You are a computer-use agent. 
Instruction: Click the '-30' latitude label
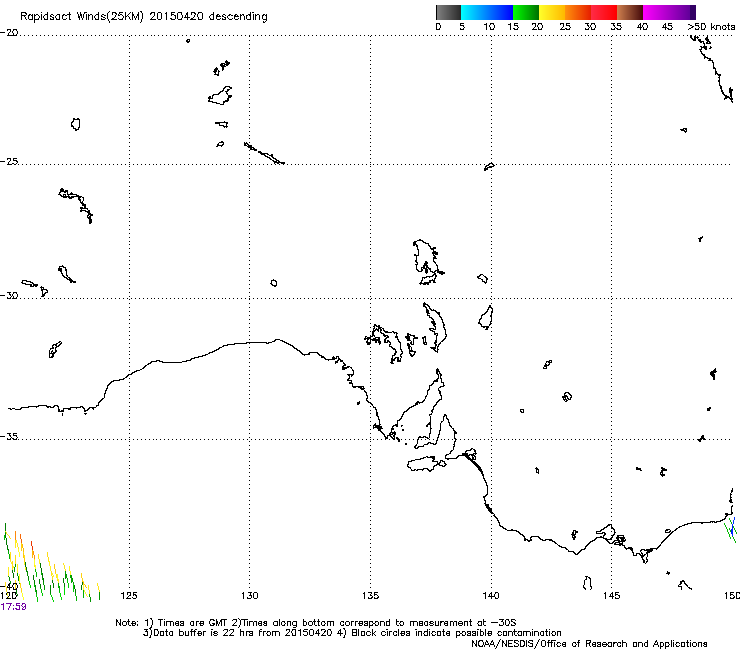click(x=9, y=295)
